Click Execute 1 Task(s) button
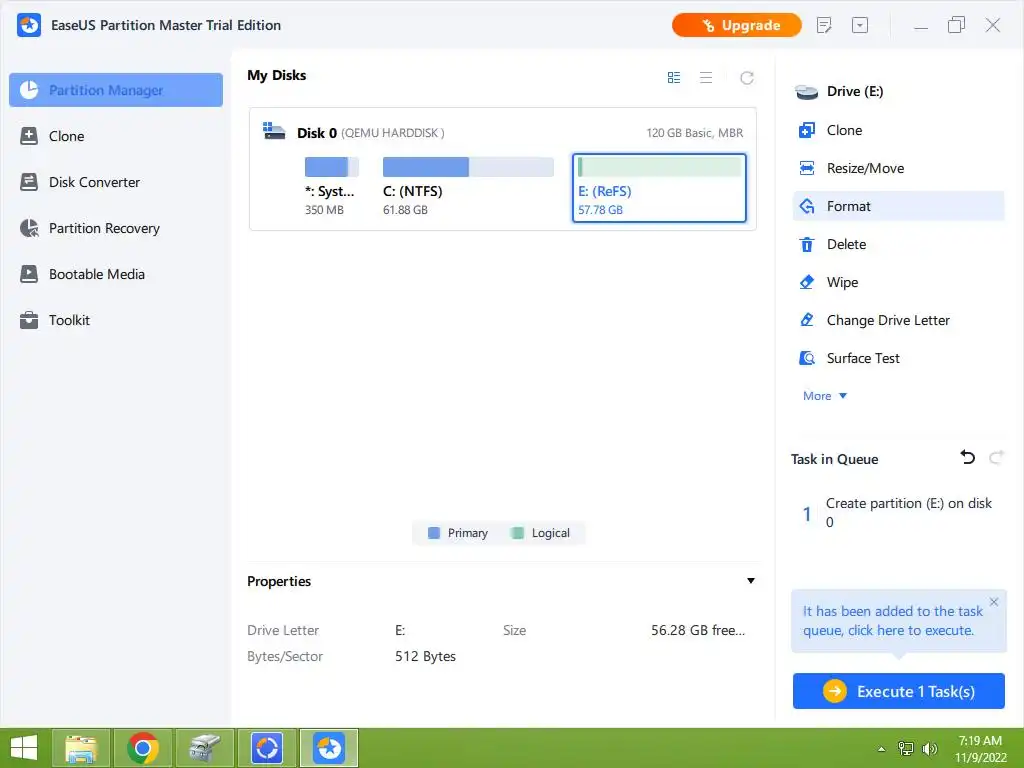Image resolution: width=1024 pixels, height=768 pixels. pos(899,691)
